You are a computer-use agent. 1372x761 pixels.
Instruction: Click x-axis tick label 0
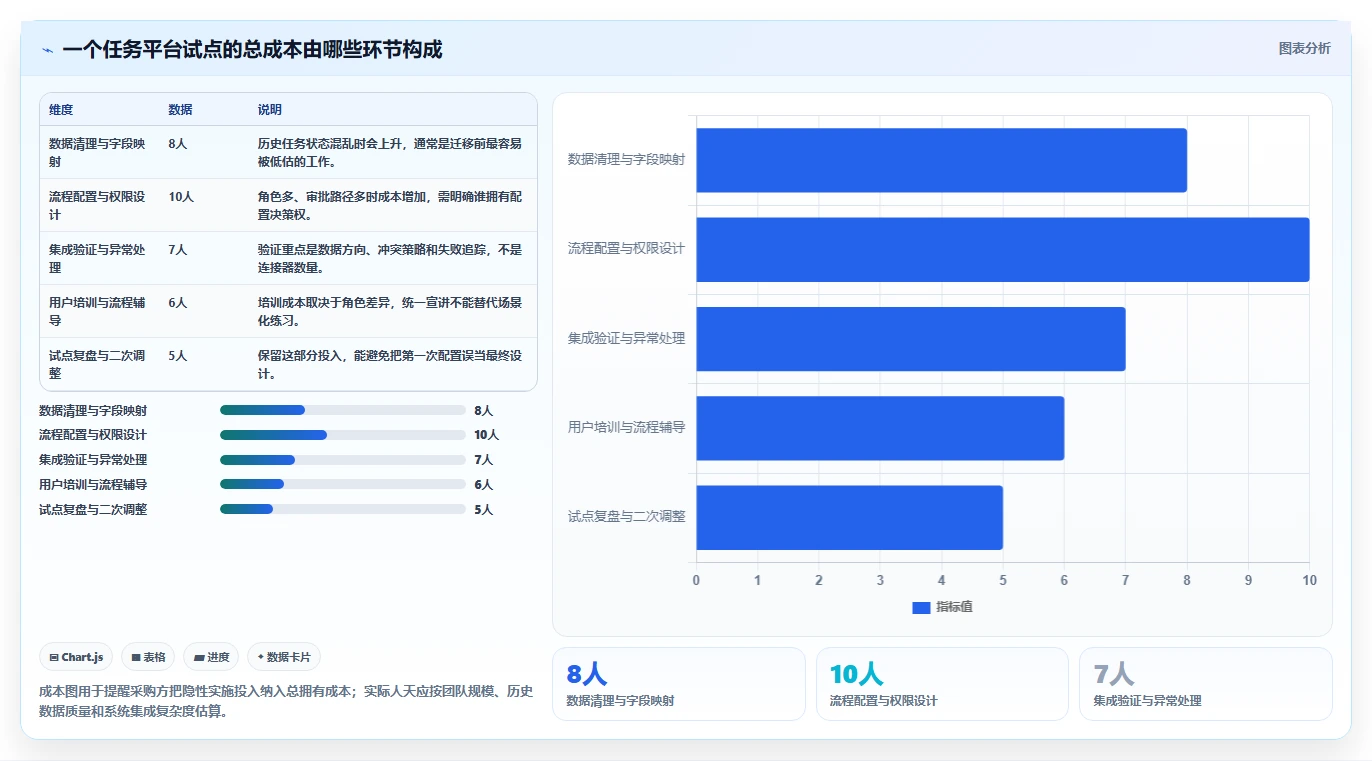(x=697, y=580)
